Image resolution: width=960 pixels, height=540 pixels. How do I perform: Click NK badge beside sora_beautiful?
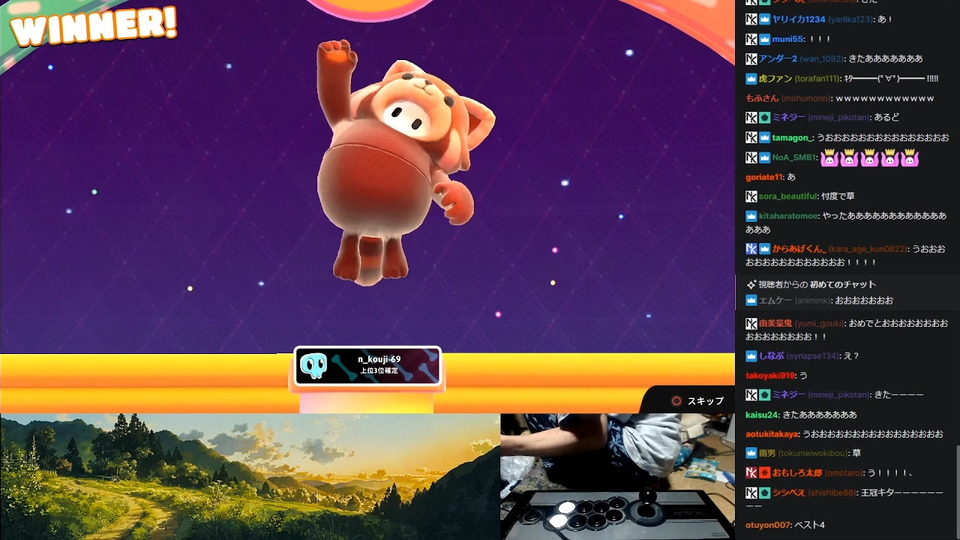[x=751, y=197]
